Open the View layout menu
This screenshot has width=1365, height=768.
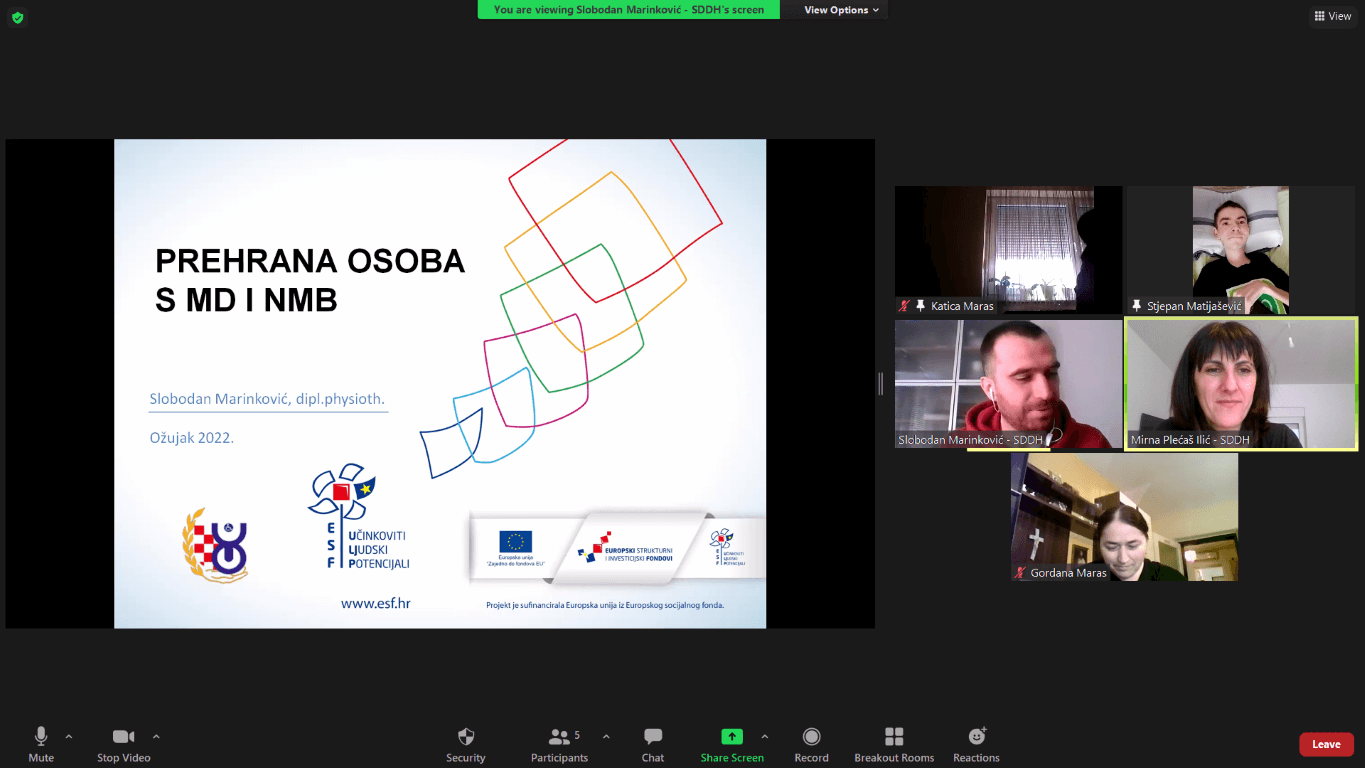click(x=1332, y=16)
